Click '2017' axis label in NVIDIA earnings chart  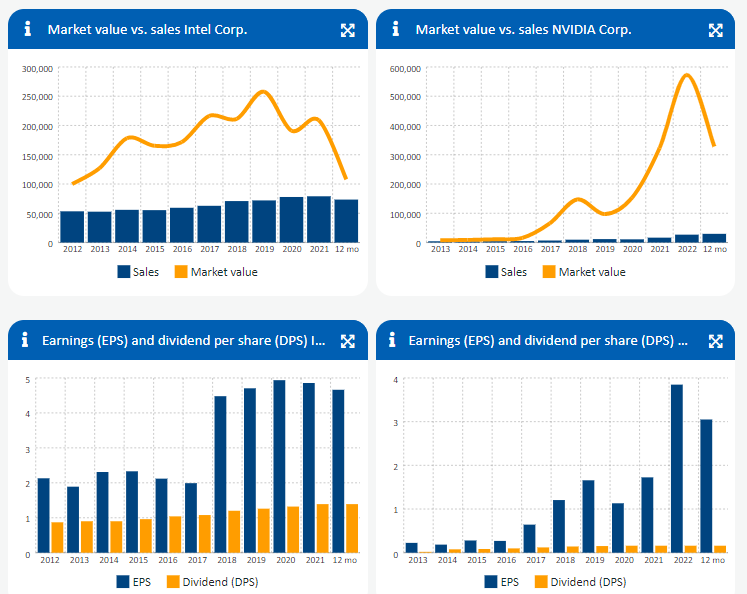[x=535, y=560]
